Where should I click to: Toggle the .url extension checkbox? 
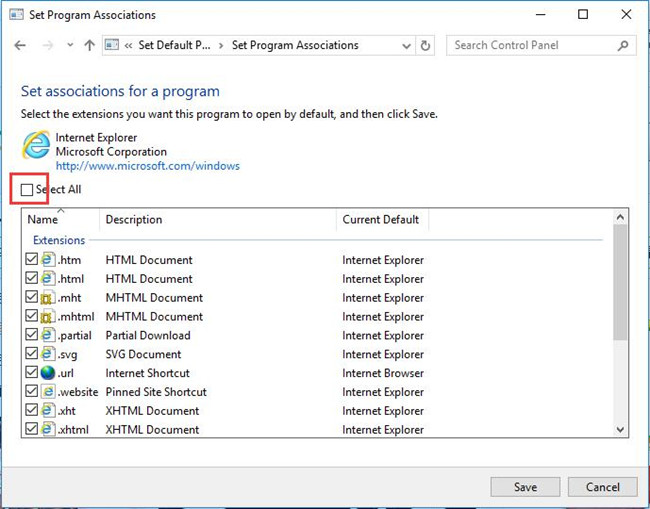(x=32, y=372)
